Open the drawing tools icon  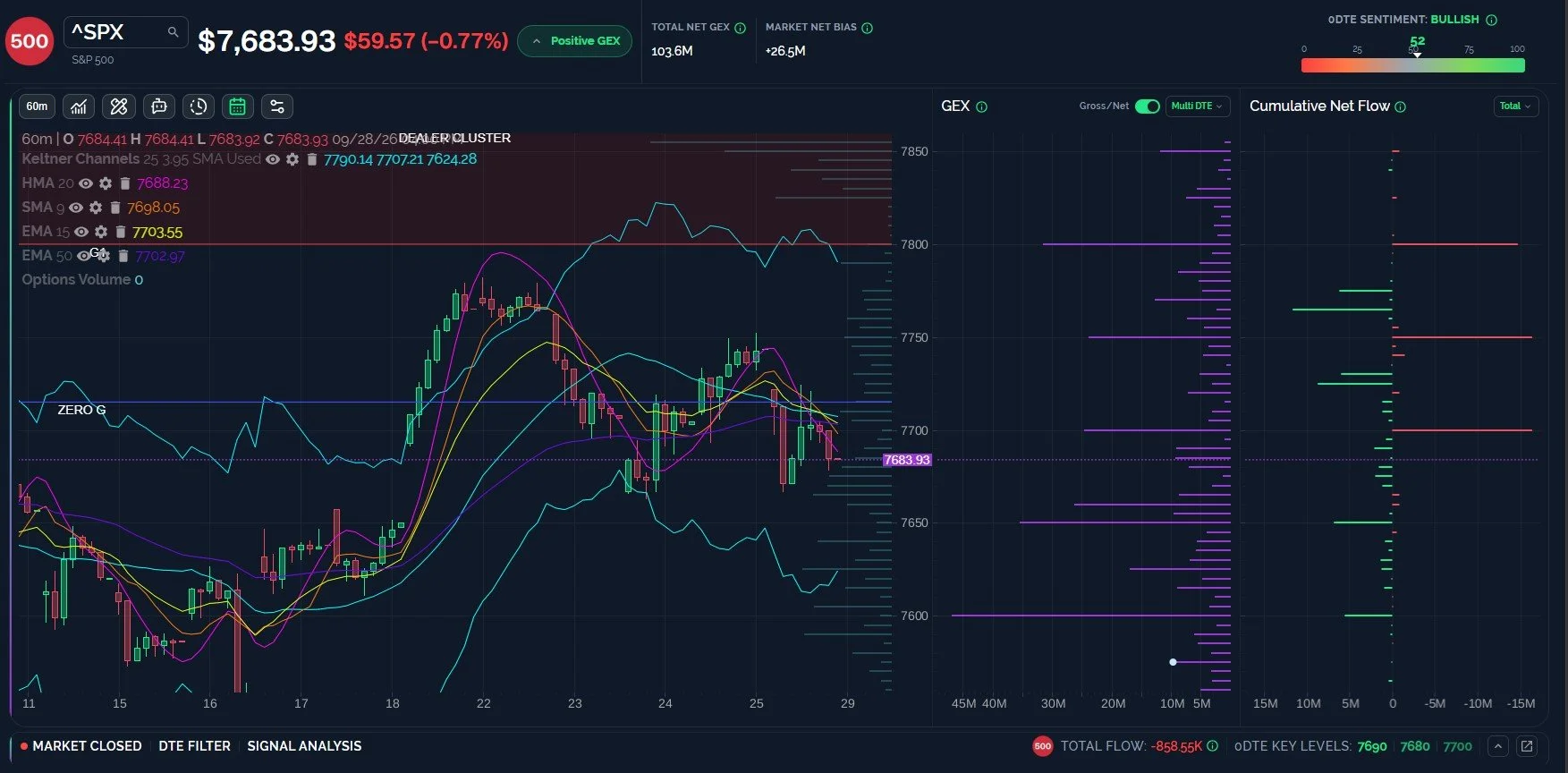(119, 106)
